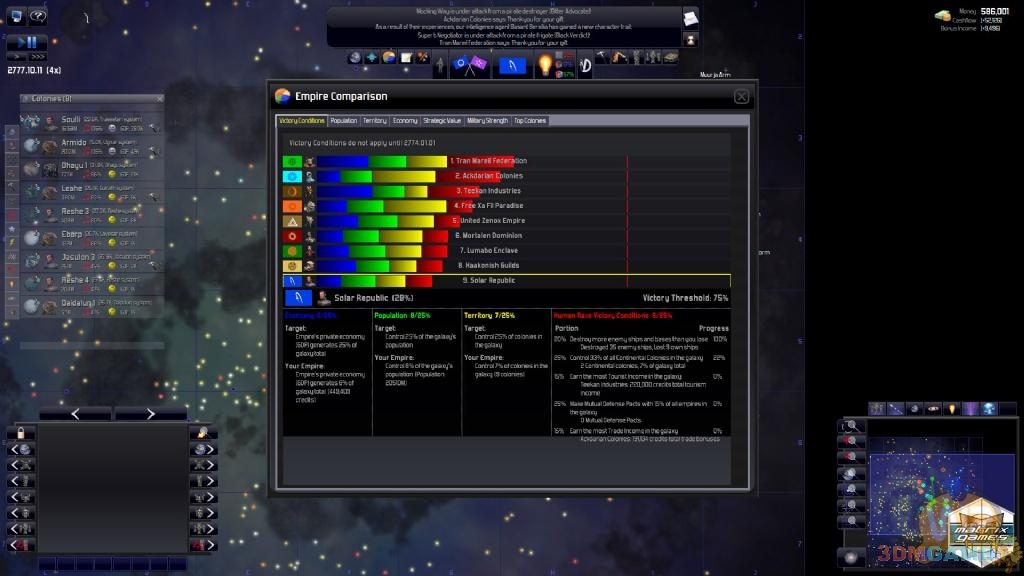Cycle forward with red ship right arrow
Image resolution: width=1024 pixels, height=576 pixels.
pos(204,545)
